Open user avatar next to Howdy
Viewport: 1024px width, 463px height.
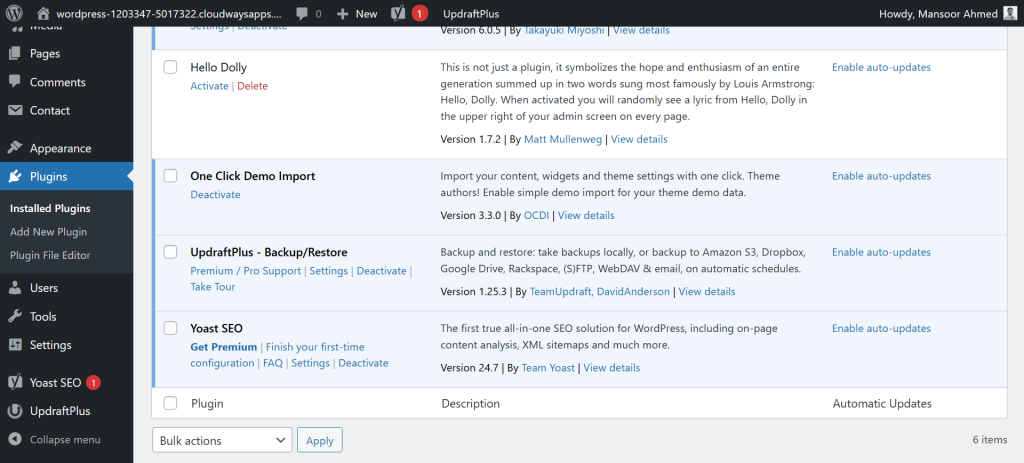click(1010, 13)
